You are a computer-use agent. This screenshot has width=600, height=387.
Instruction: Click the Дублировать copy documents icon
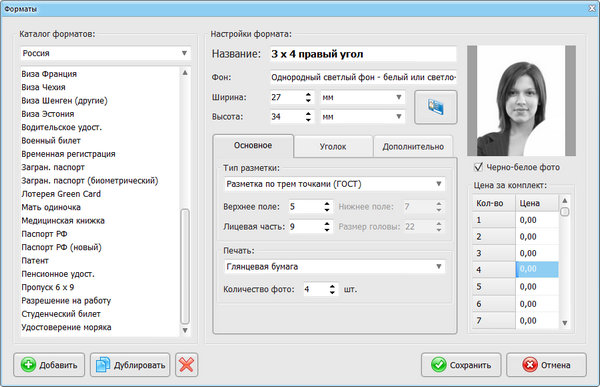(103, 365)
